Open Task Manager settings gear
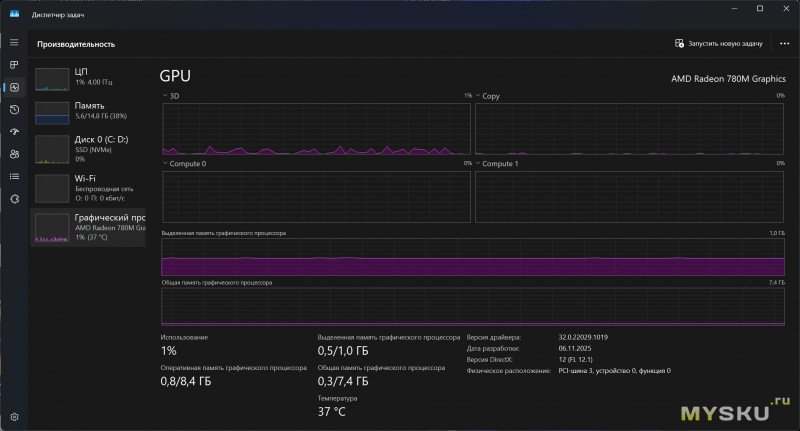The height and width of the screenshot is (431, 800). tap(14, 416)
